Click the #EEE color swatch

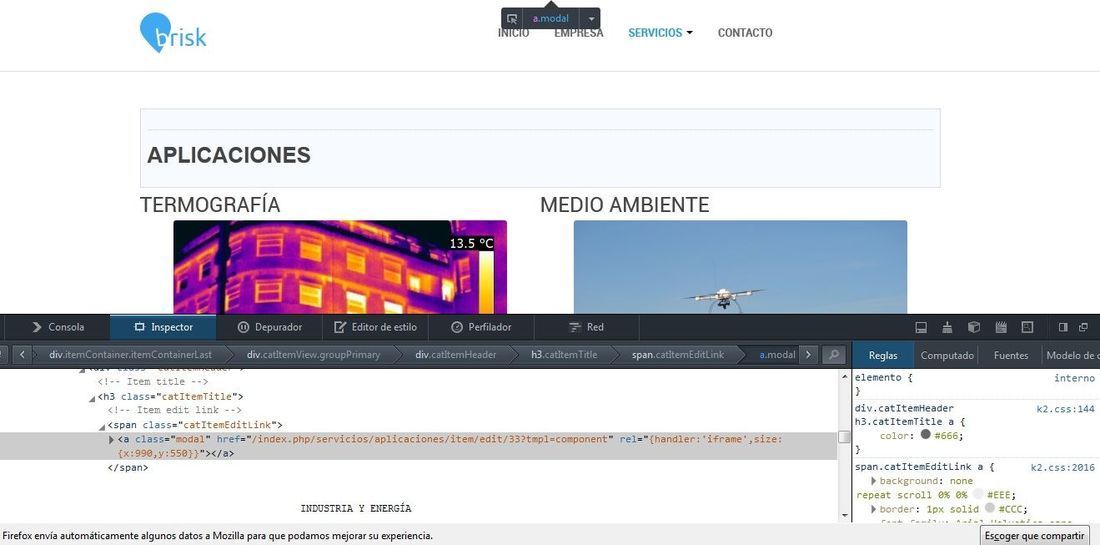[x=977, y=494]
